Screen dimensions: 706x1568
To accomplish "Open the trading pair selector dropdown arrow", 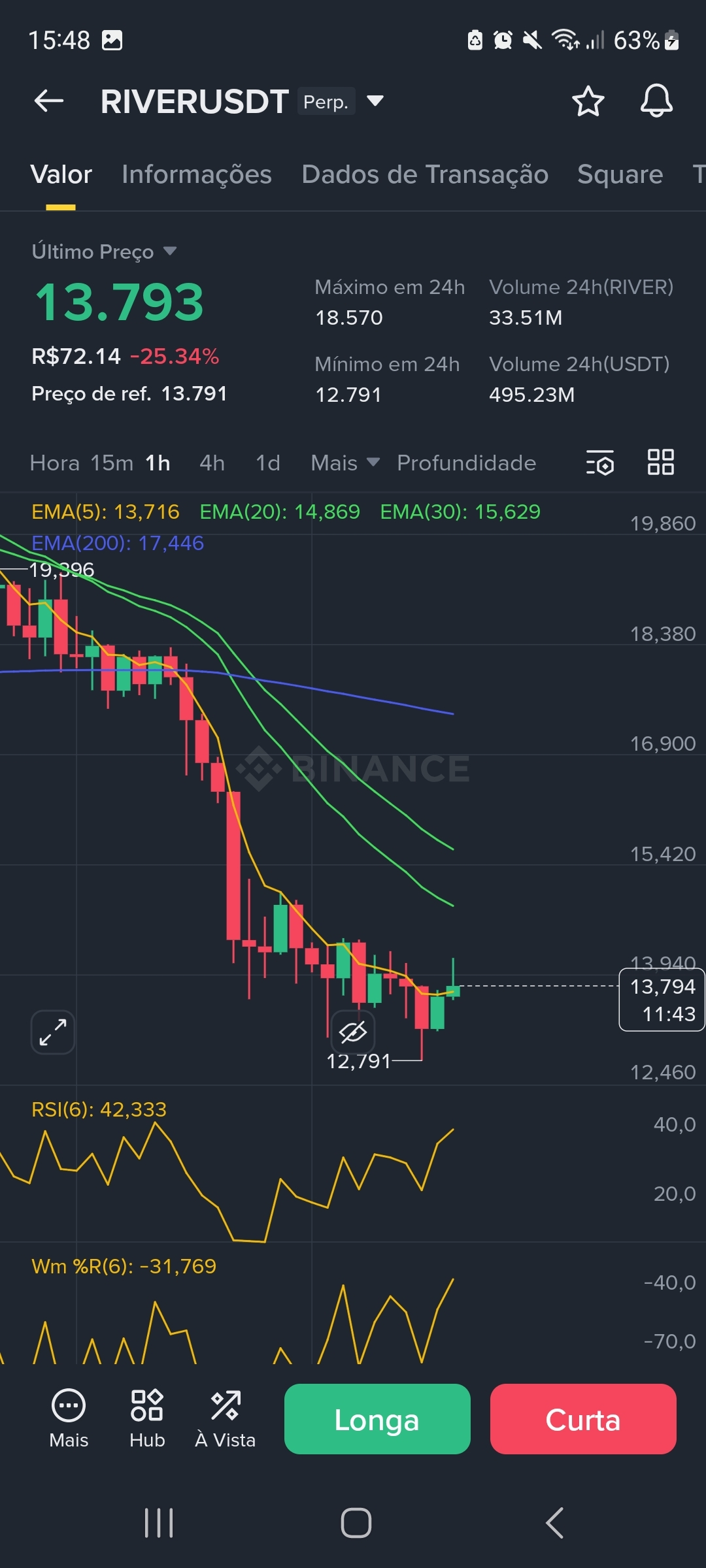I will tap(375, 101).
